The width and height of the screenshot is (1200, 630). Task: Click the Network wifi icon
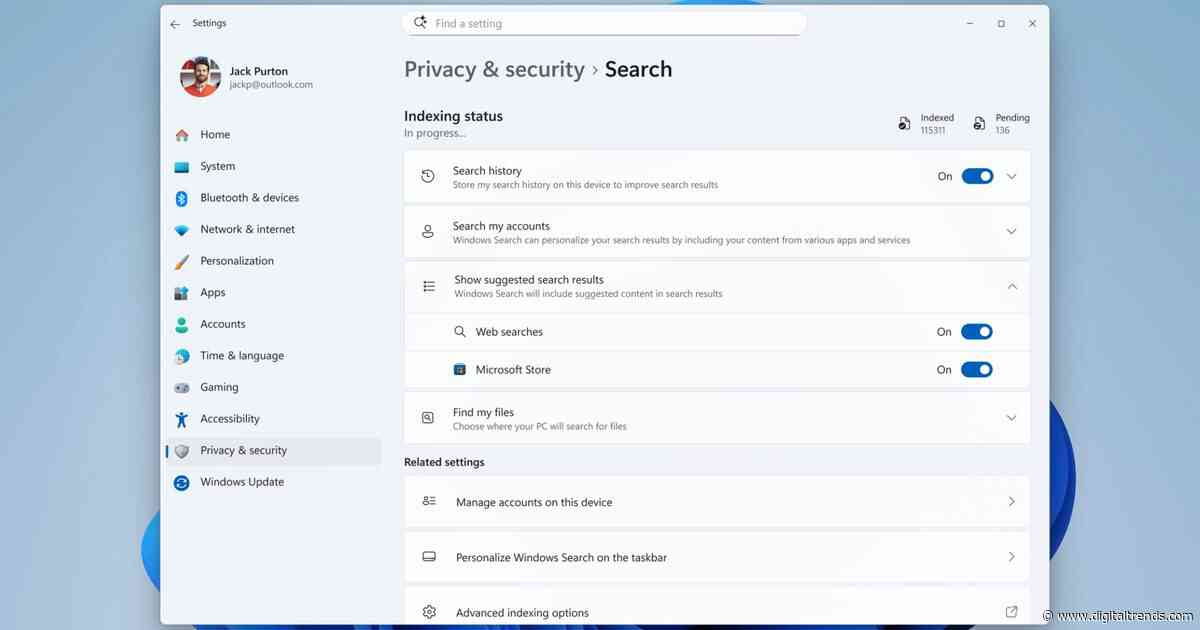click(x=181, y=230)
